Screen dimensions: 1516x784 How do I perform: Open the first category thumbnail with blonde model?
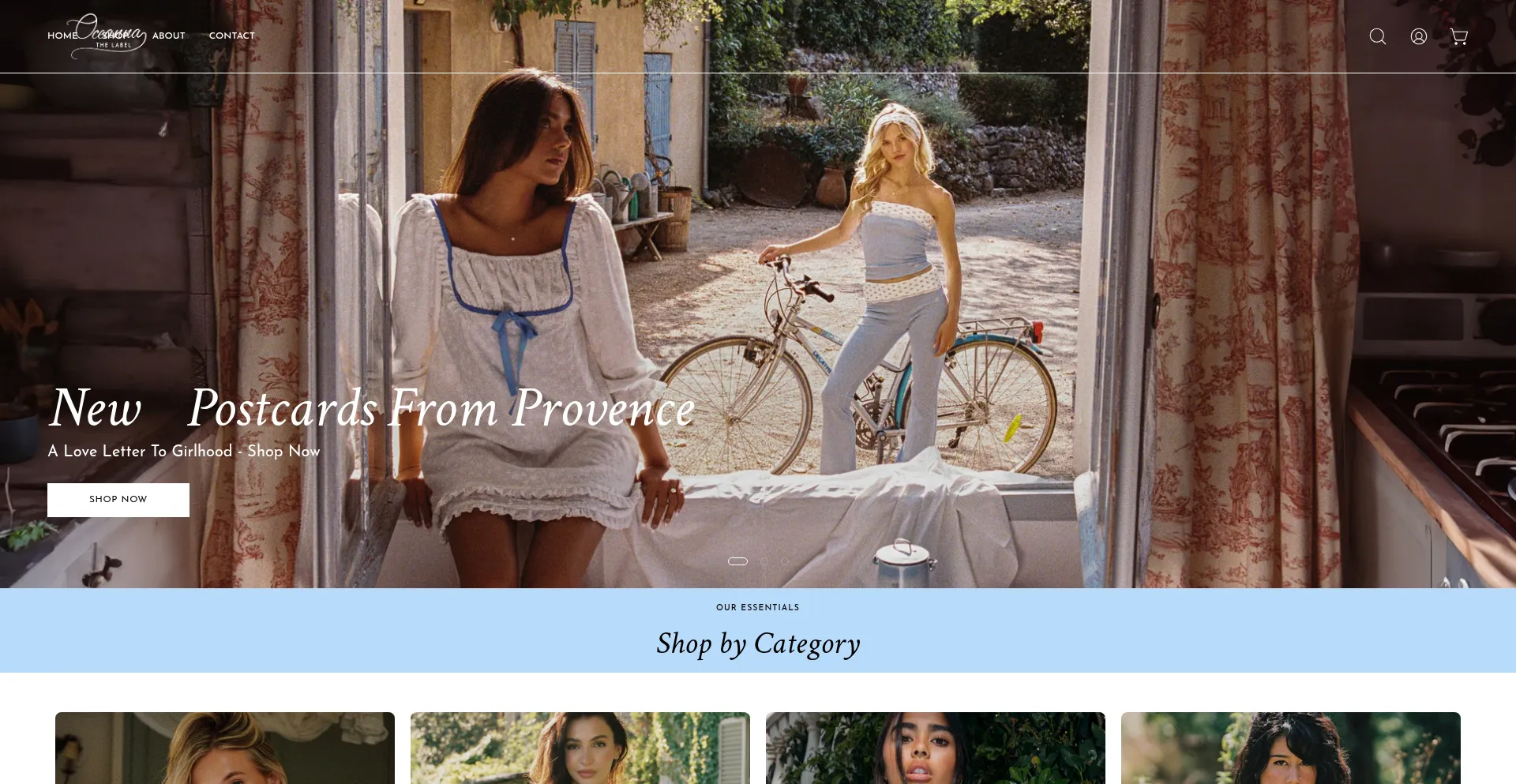(225, 748)
